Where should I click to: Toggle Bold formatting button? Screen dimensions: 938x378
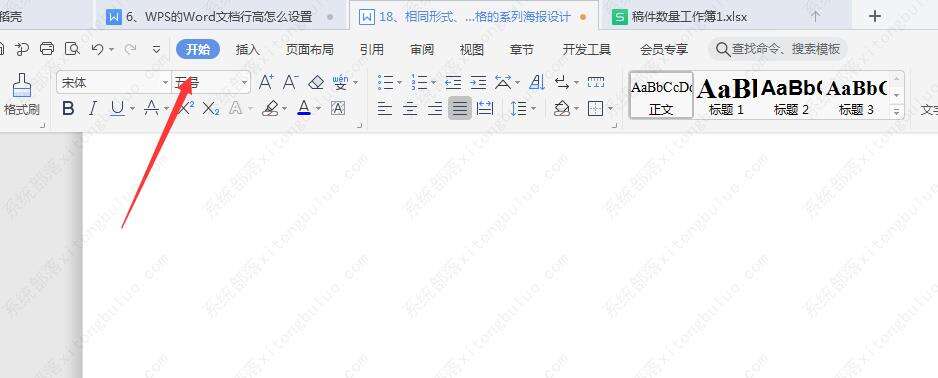pos(68,108)
